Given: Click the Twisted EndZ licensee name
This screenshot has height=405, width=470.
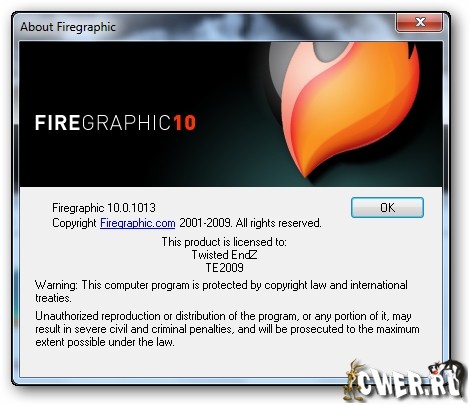Looking at the screenshot, I should 224,255.
